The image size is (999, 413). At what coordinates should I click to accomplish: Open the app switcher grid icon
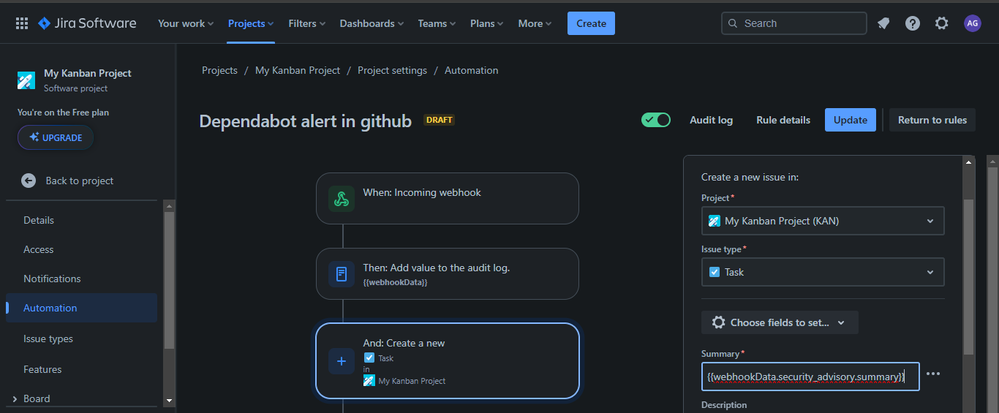[x=22, y=24]
